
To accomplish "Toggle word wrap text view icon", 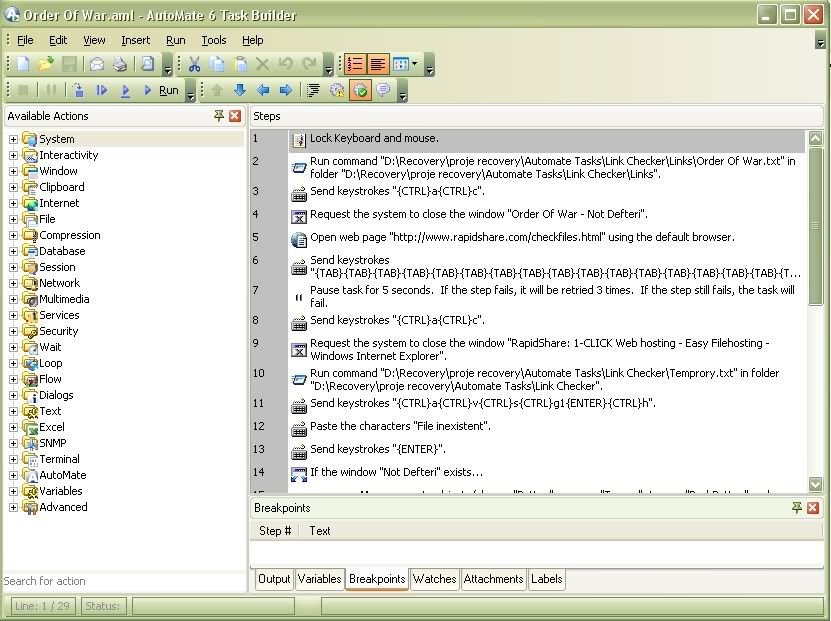I will tap(378, 64).
